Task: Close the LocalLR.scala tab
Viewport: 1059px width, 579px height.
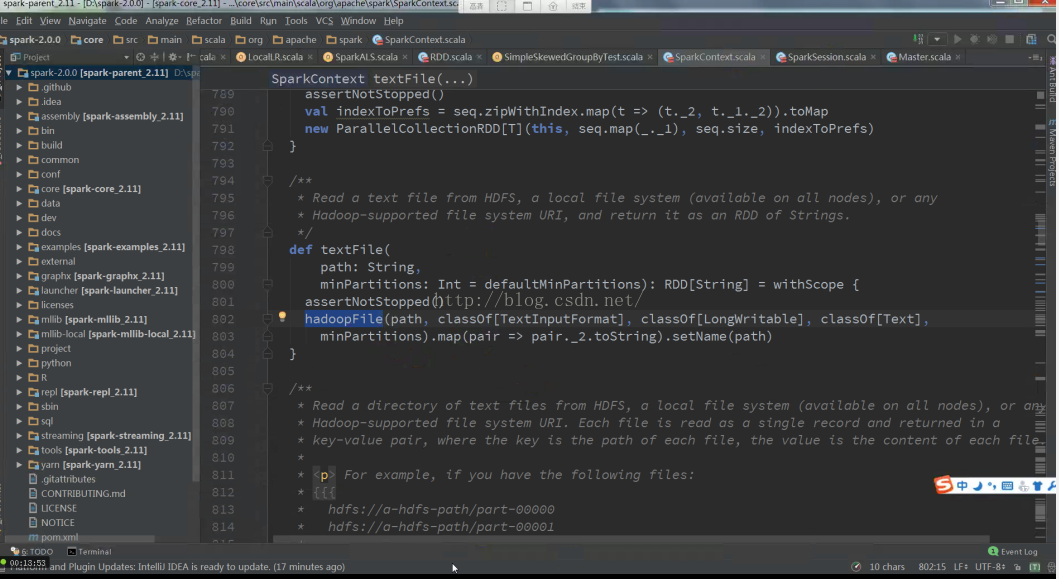Action: click(311, 57)
